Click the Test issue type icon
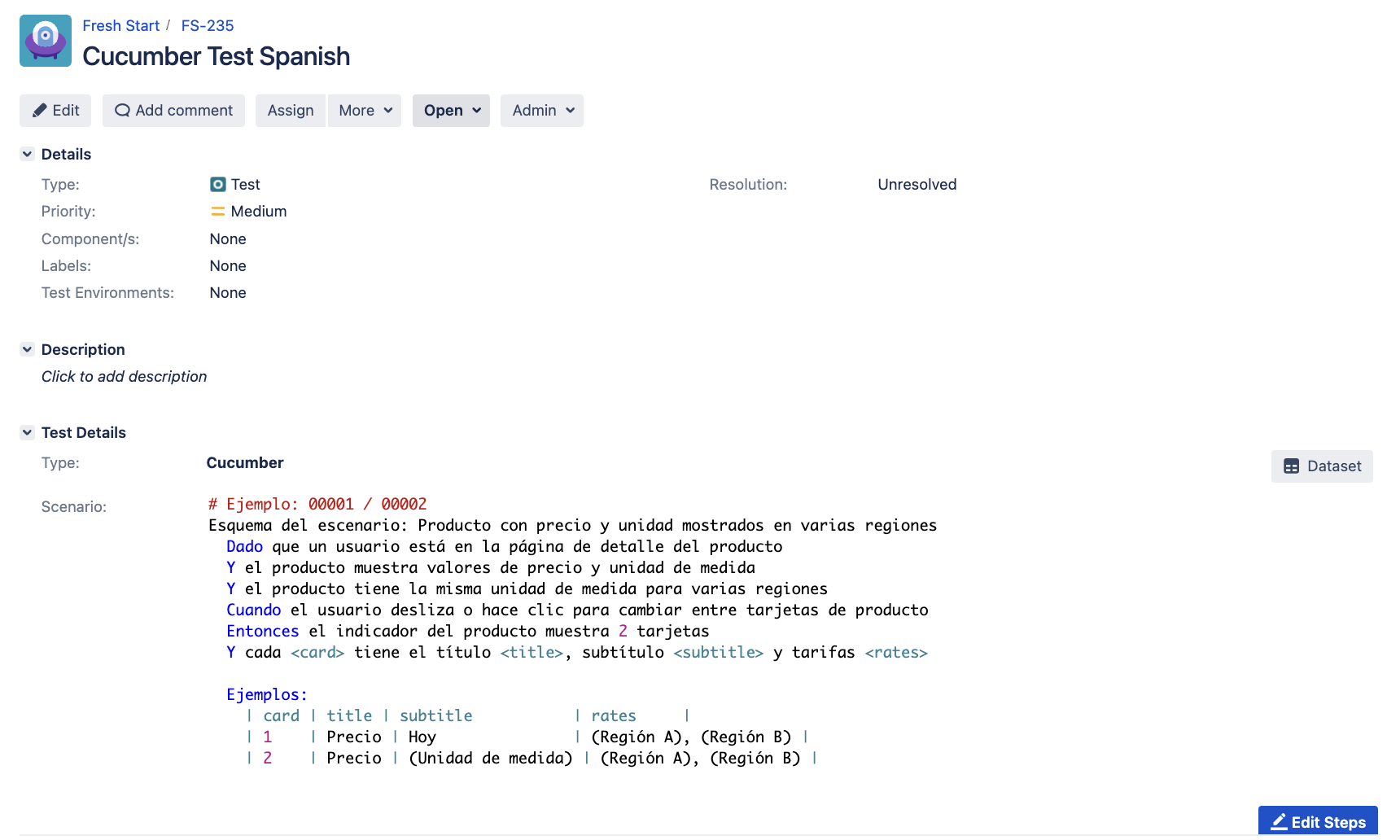 point(217,185)
